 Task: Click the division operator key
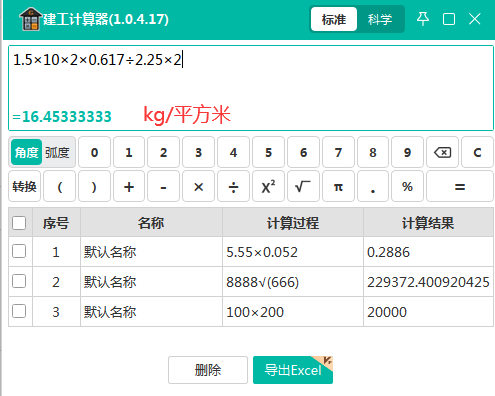[233, 186]
